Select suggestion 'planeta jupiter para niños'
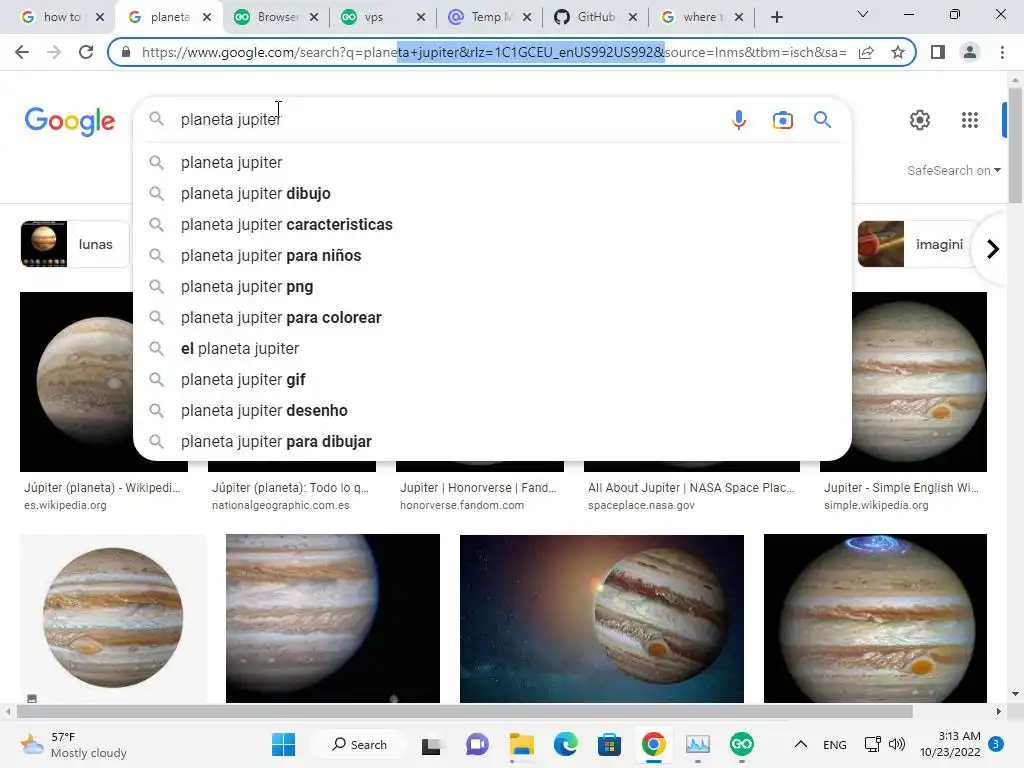1024x768 pixels. (x=492, y=255)
